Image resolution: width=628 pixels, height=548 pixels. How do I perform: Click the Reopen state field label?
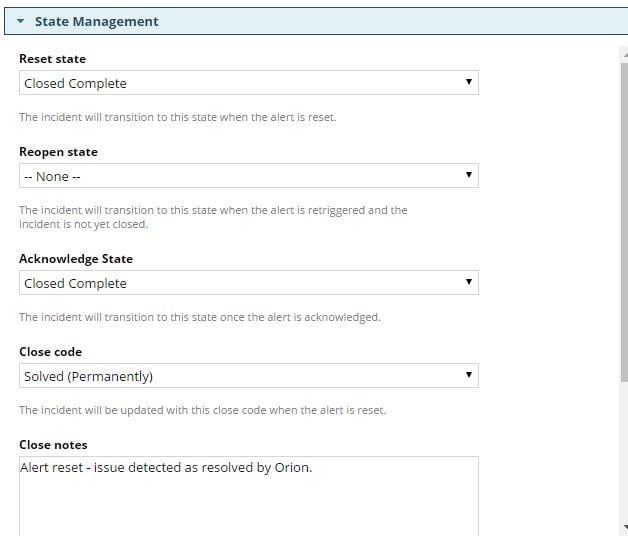tap(58, 152)
